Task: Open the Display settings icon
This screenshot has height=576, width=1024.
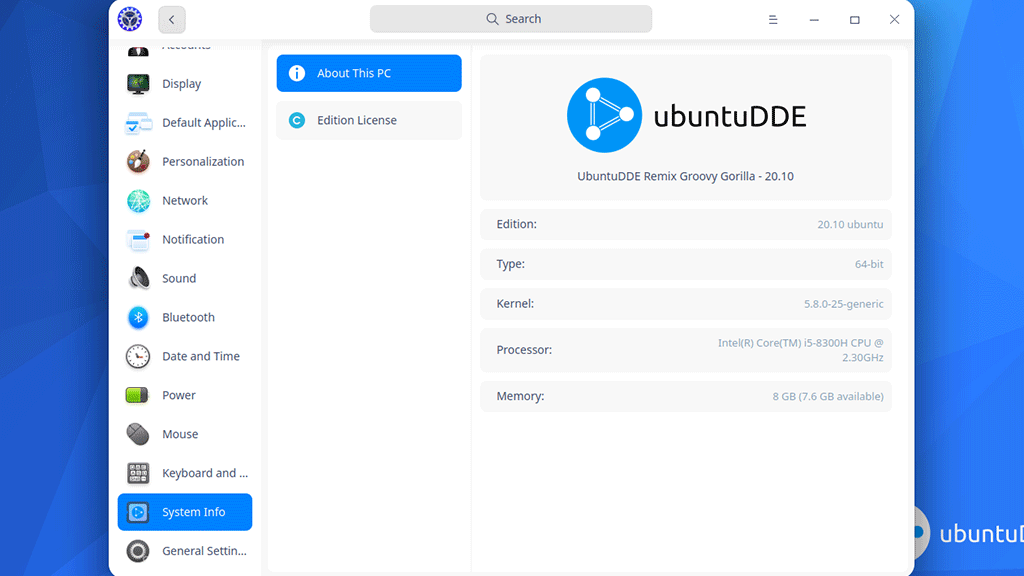Action: 138,84
